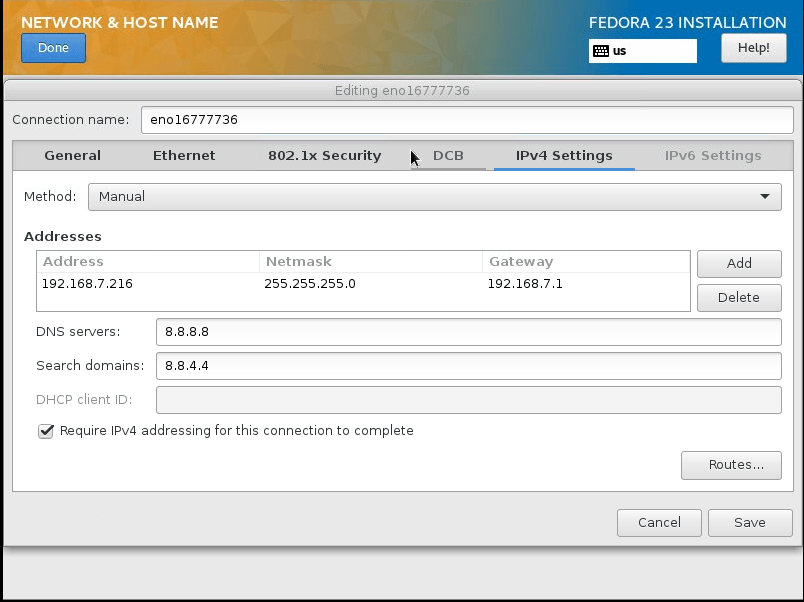Click the us keyboard layout indicator

pyautogui.click(x=642, y=51)
